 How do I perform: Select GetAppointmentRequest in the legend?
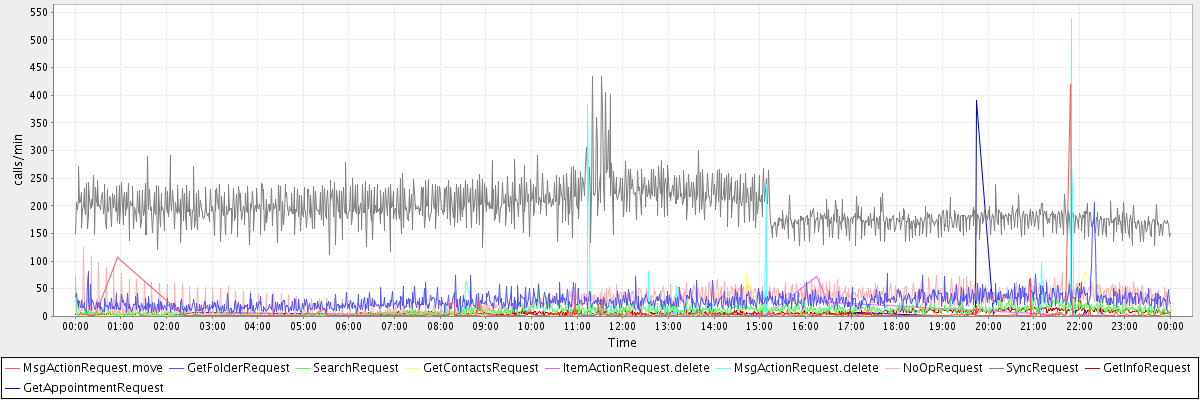[x=93, y=386]
